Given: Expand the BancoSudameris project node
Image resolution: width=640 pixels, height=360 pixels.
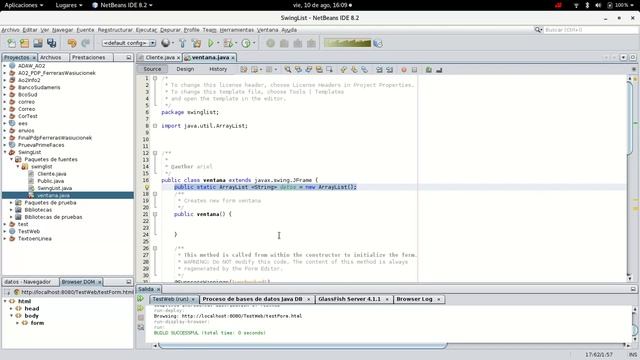Looking at the screenshot, I should pyautogui.click(x=5, y=87).
